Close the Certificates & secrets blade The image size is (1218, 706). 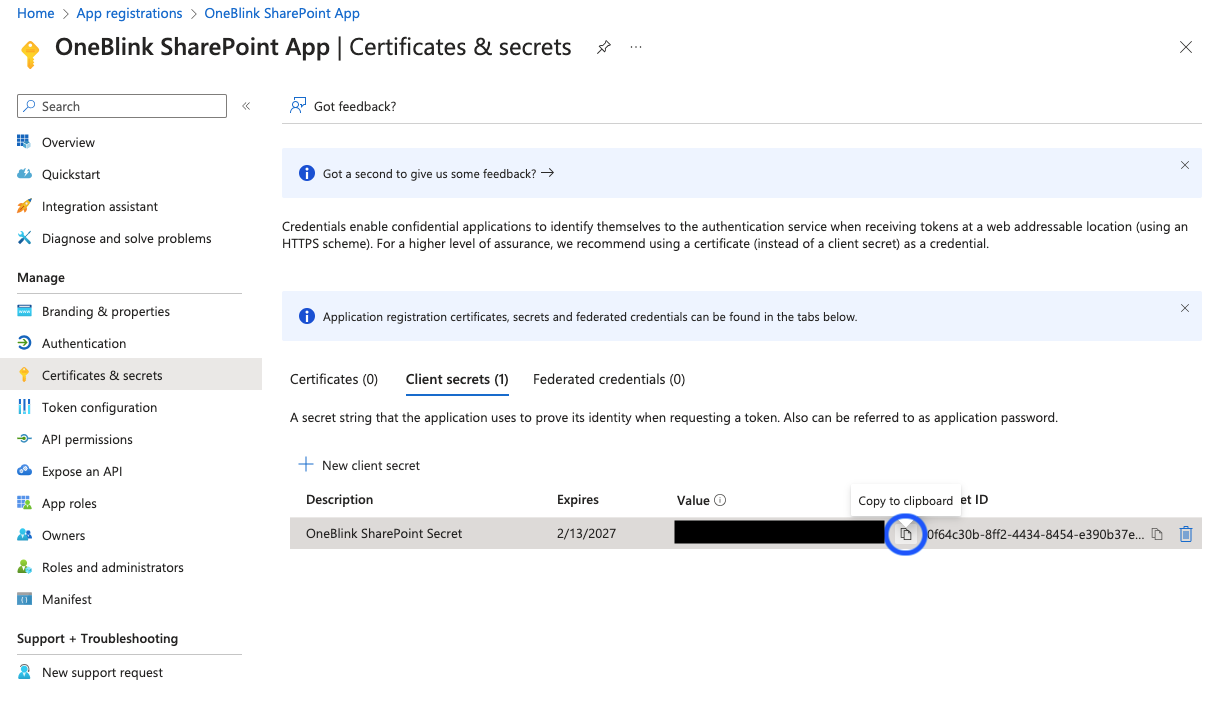[1186, 47]
